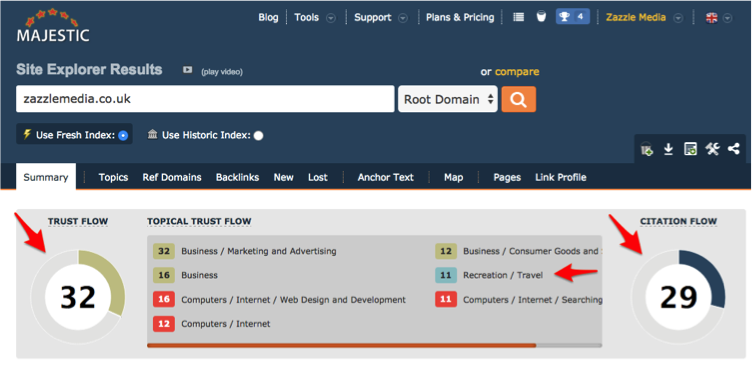Play the Site Explorer video icon
Screen dimensions: 752x368
tap(187, 70)
